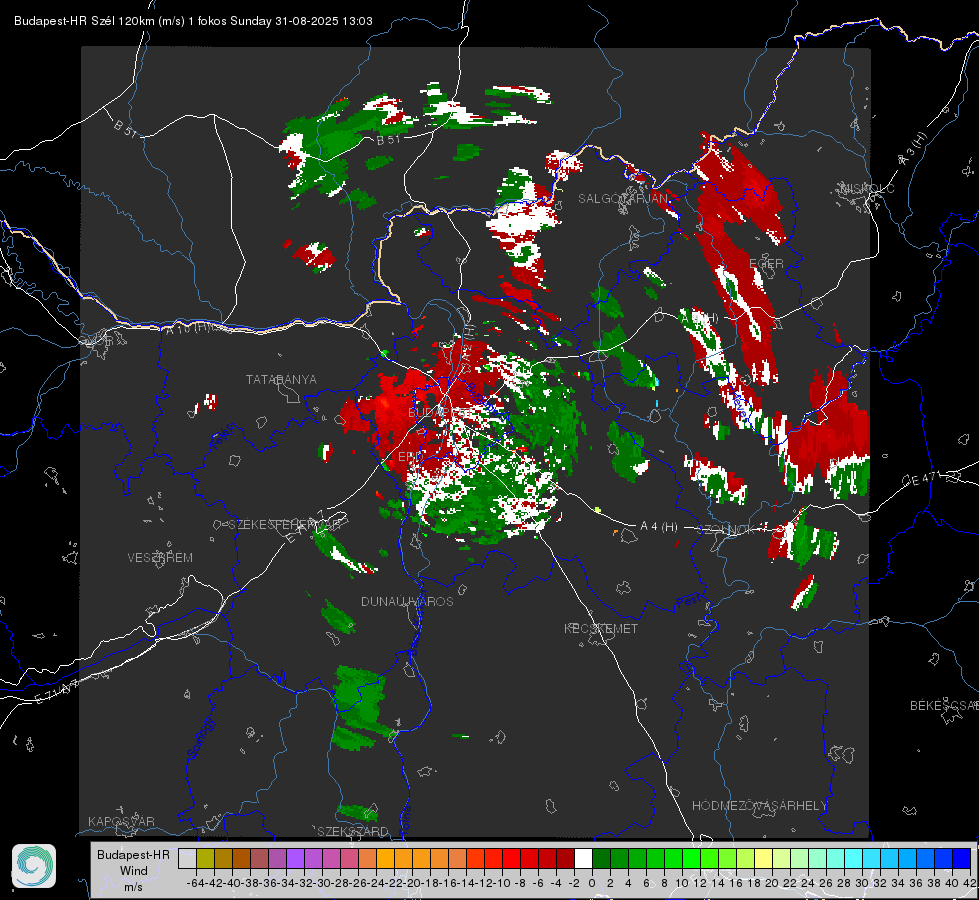The height and width of the screenshot is (900, 979).
Task: Click the swirl logo icon beside the legend
Action: coord(34,866)
